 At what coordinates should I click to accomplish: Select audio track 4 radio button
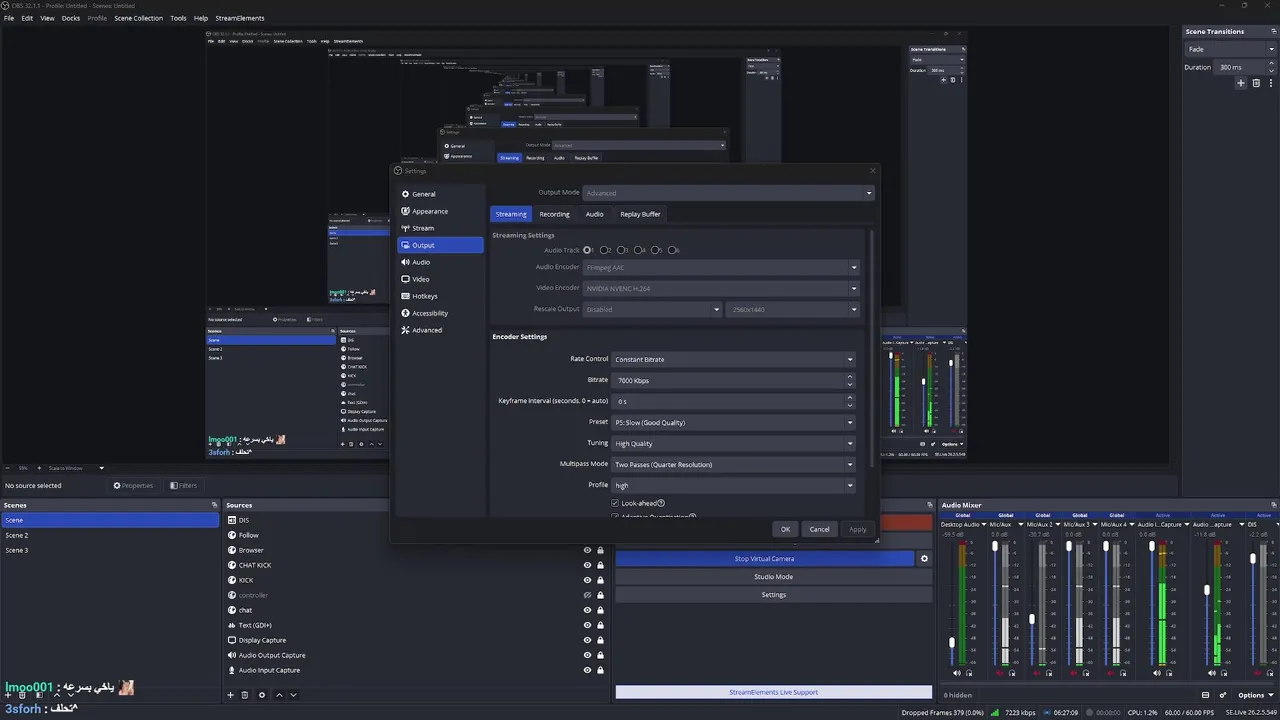[x=639, y=250]
